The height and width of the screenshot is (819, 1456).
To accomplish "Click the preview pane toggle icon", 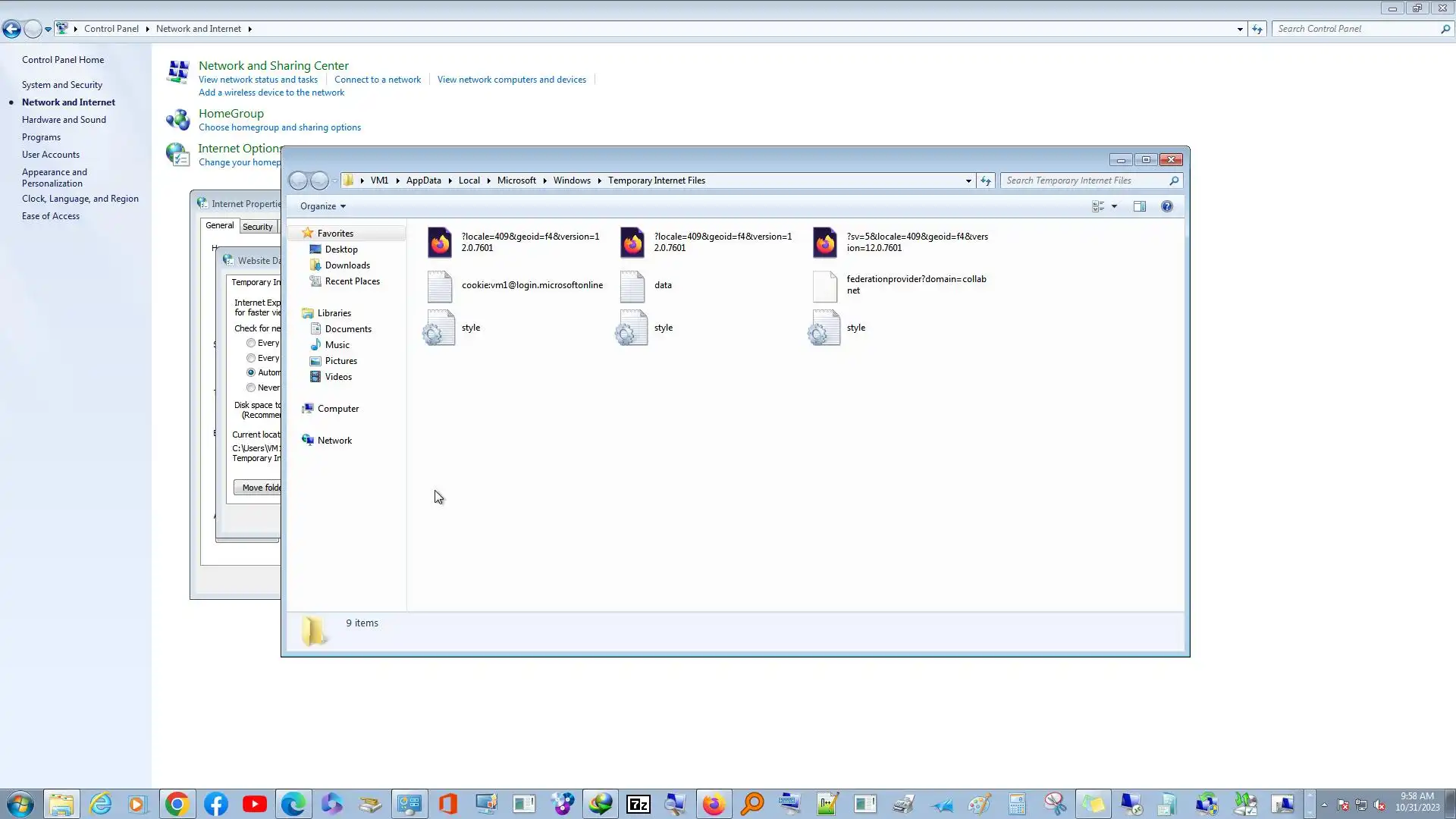I will [1139, 206].
